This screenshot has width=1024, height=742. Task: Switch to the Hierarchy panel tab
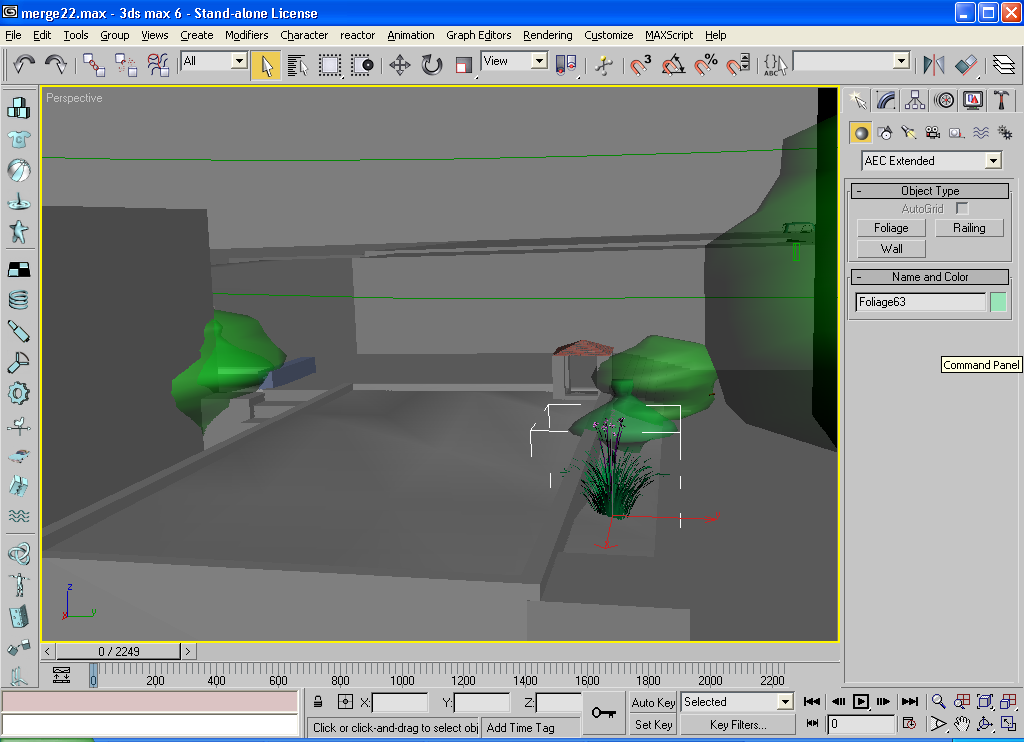point(915,101)
